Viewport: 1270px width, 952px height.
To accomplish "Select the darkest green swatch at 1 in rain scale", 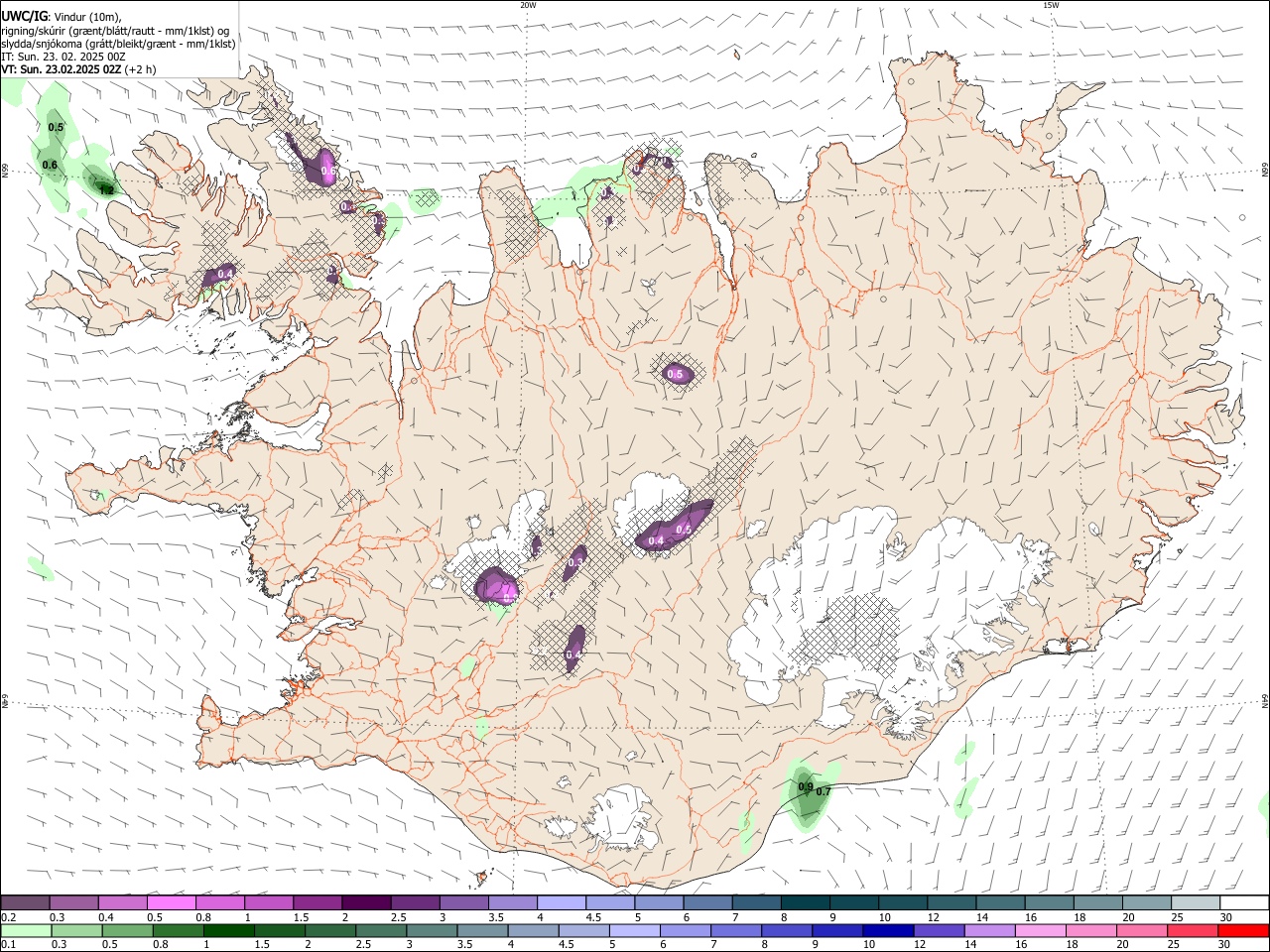I will click(x=228, y=930).
